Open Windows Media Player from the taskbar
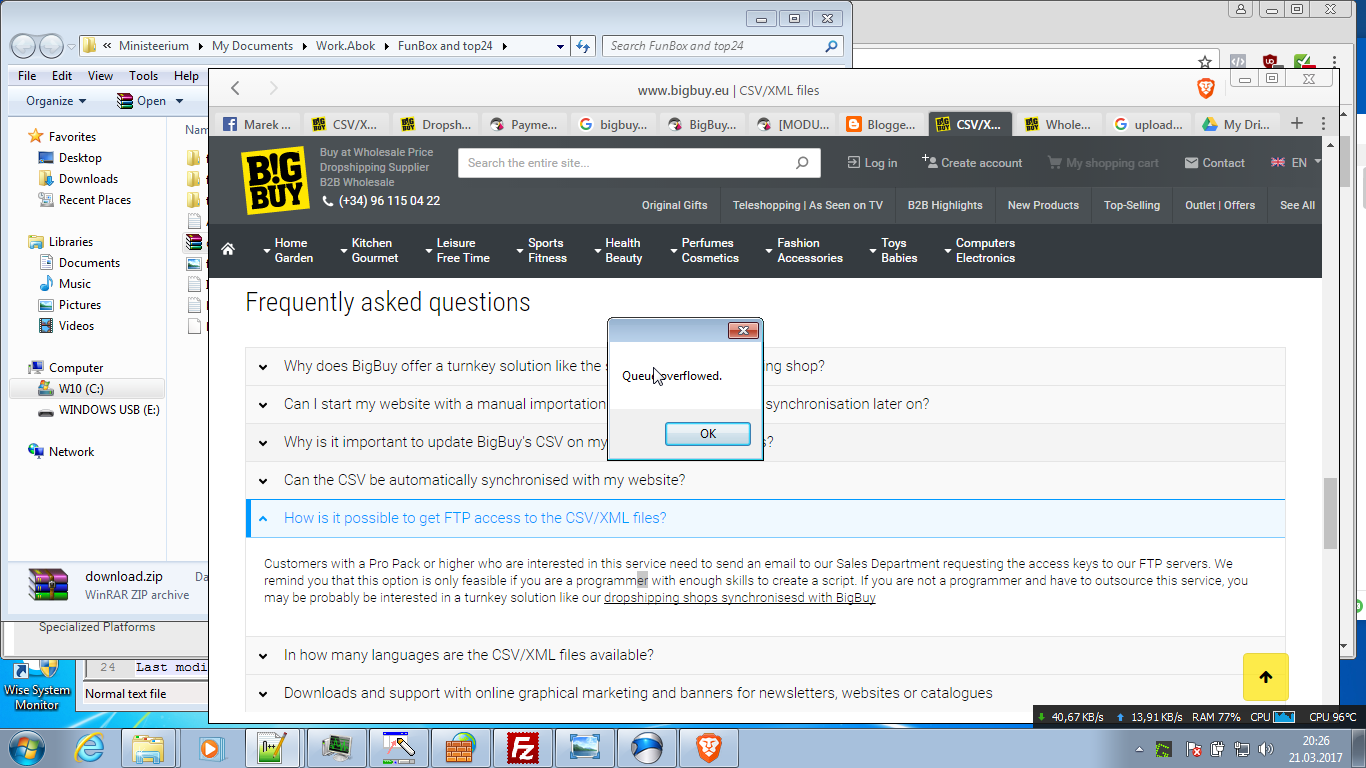Viewport: 1366px width, 768px height. (x=210, y=747)
